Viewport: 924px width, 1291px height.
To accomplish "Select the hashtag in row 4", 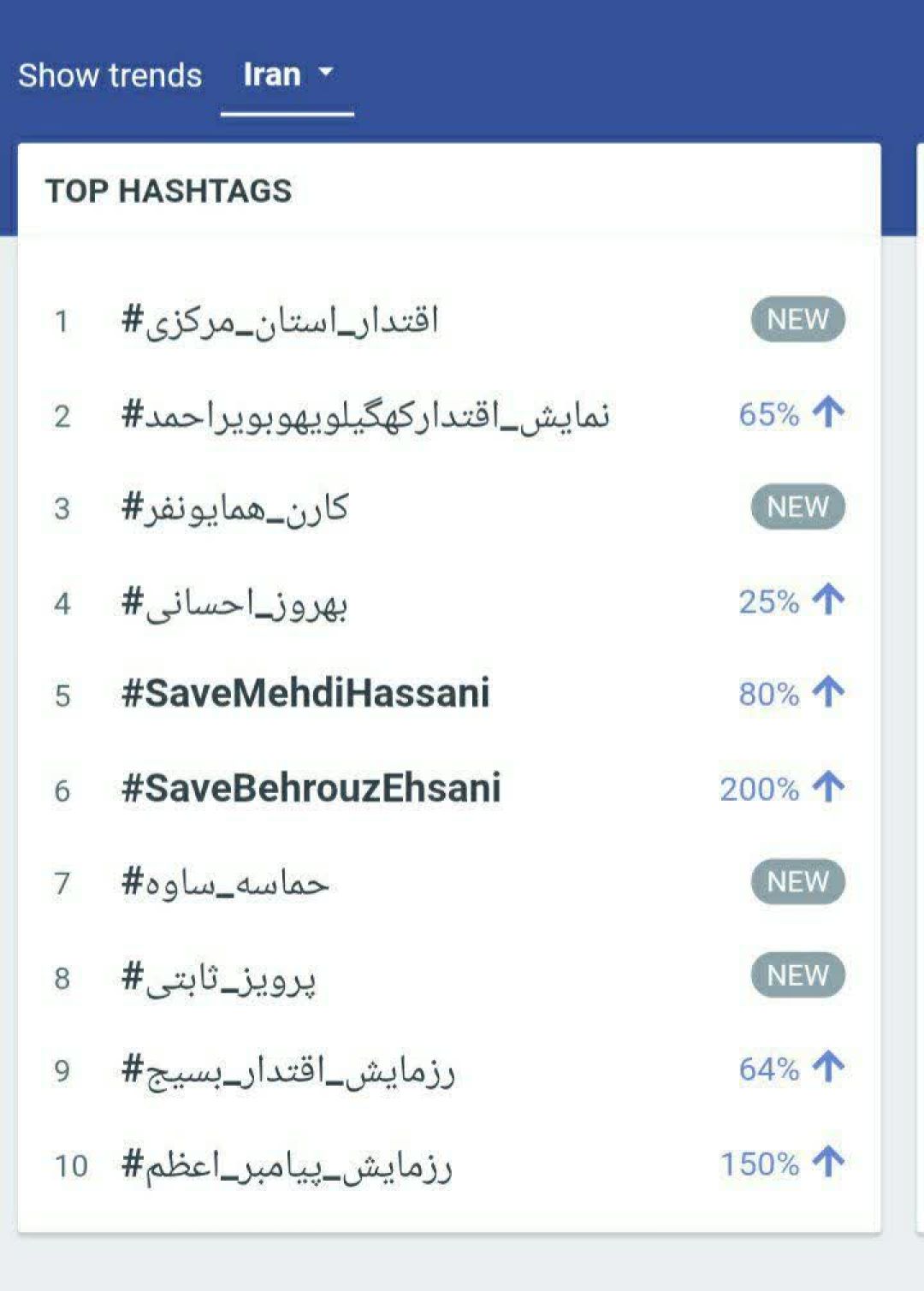I will tap(234, 604).
